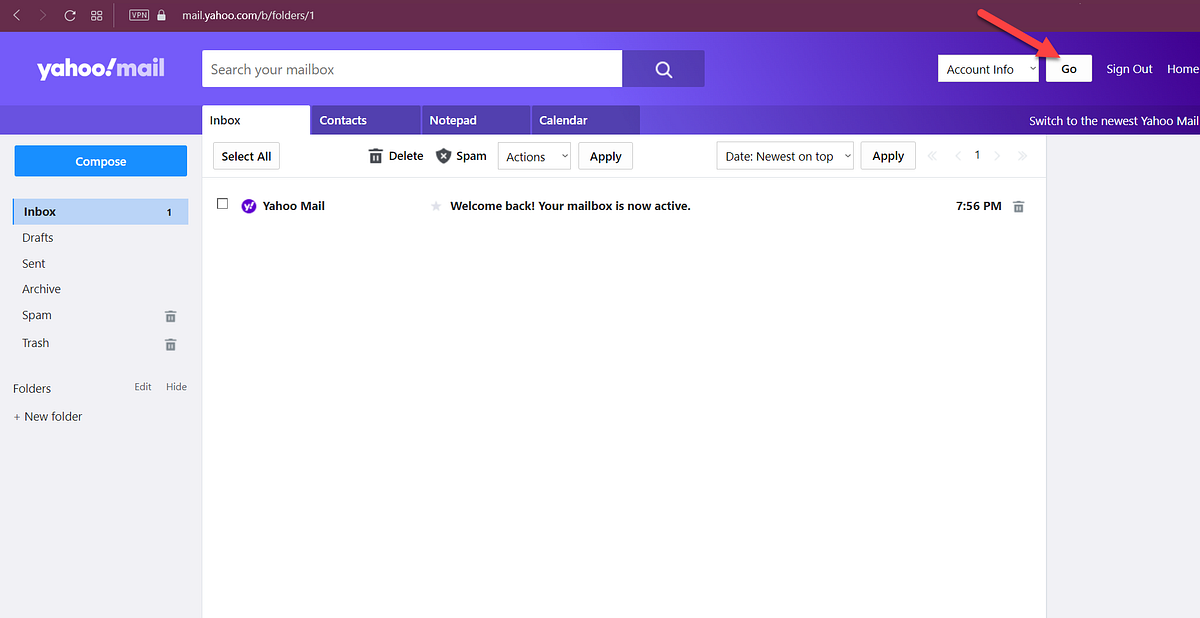Open the Trash folder
1200x618 pixels.
coord(36,343)
